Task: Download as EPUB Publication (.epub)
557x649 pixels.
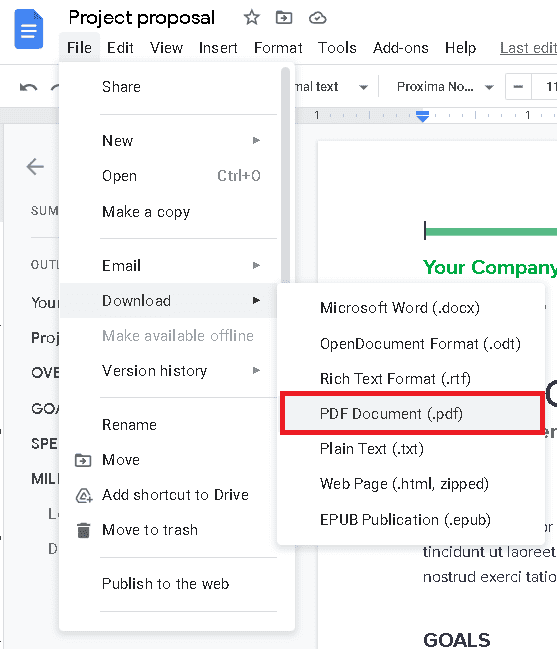Action: [x=411, y=520]
